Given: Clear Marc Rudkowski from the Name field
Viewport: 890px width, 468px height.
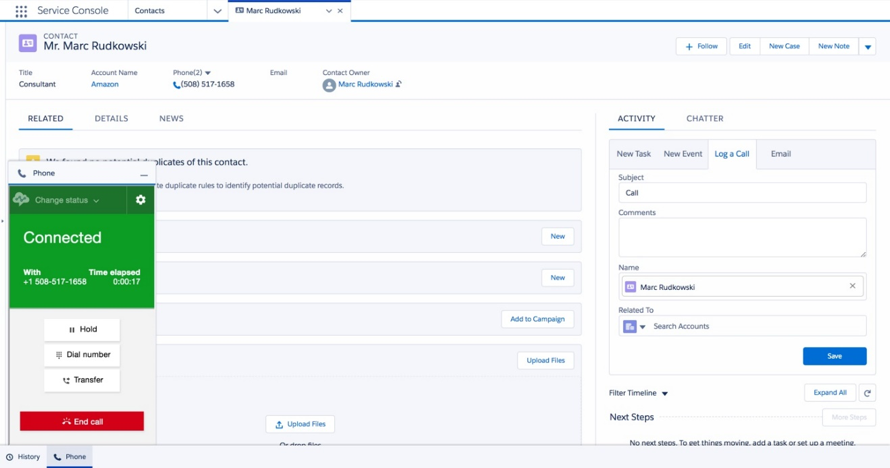Looking at the screenshot, I should (x=852, y=286).
